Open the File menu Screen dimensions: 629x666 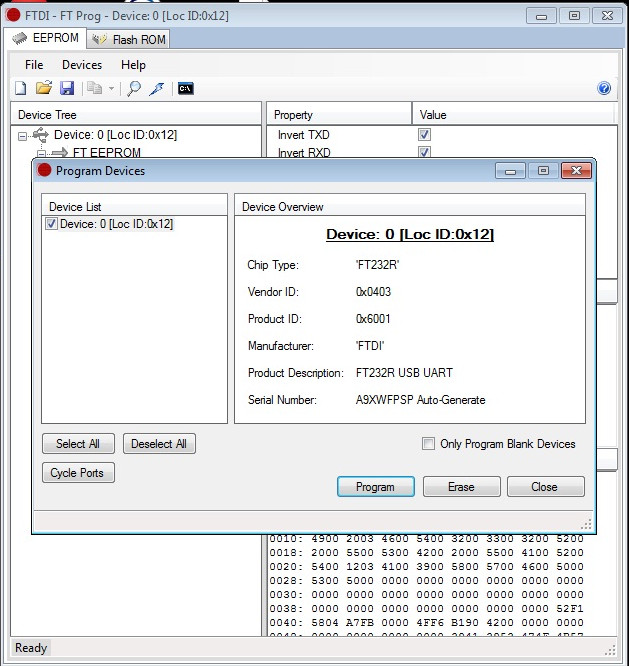[34, 65]
